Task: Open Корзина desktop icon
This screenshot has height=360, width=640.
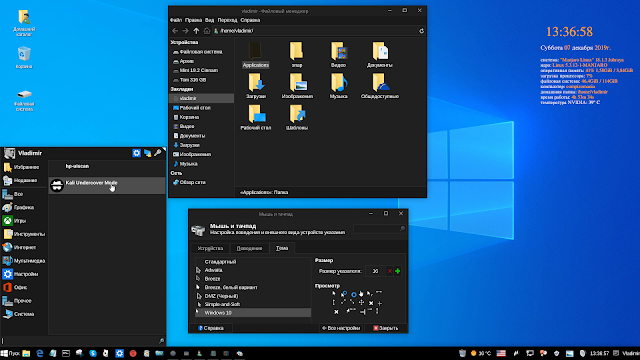Action: [x=24, y=58]
